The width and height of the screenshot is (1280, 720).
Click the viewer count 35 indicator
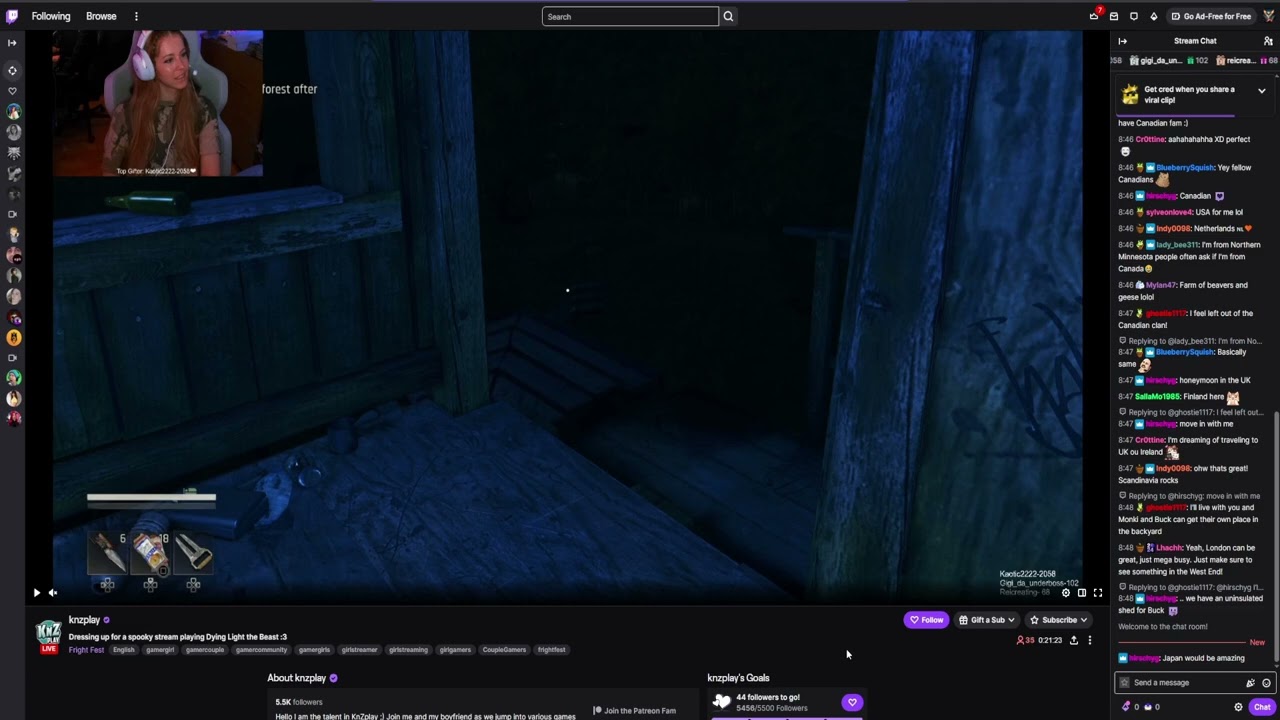click(1025, 640)
